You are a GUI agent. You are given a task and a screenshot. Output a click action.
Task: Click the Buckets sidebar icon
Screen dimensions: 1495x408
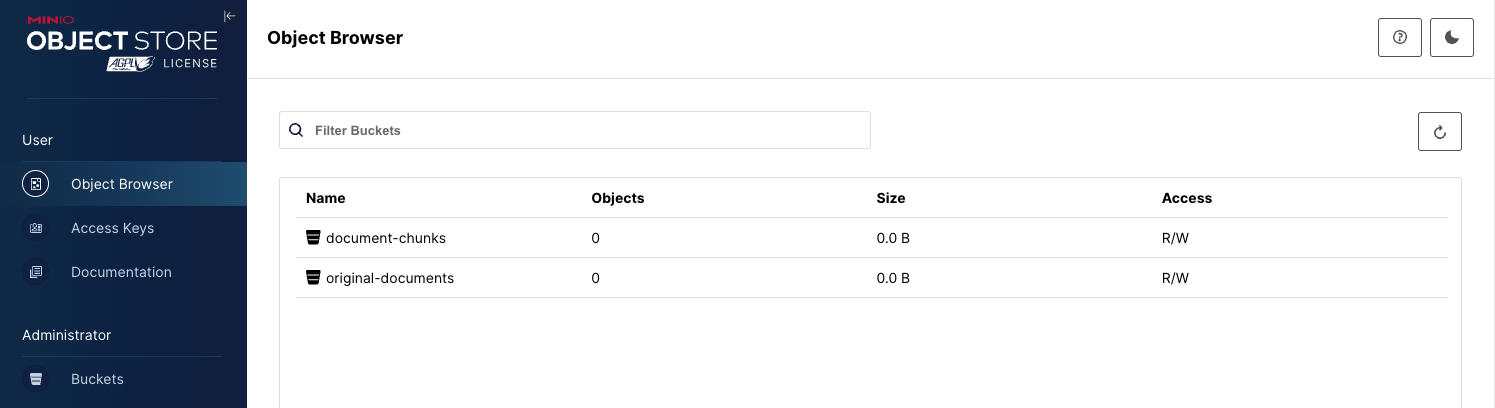(x=36, y=379)
